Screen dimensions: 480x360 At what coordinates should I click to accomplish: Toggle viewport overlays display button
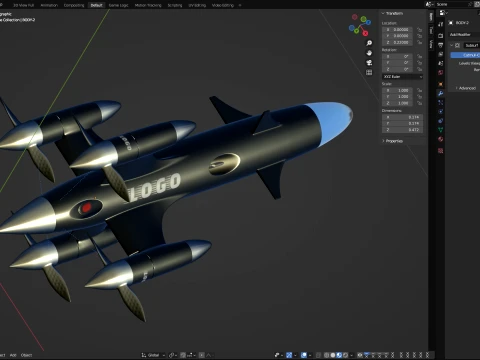pyautogui.click(x=304, y=355)
